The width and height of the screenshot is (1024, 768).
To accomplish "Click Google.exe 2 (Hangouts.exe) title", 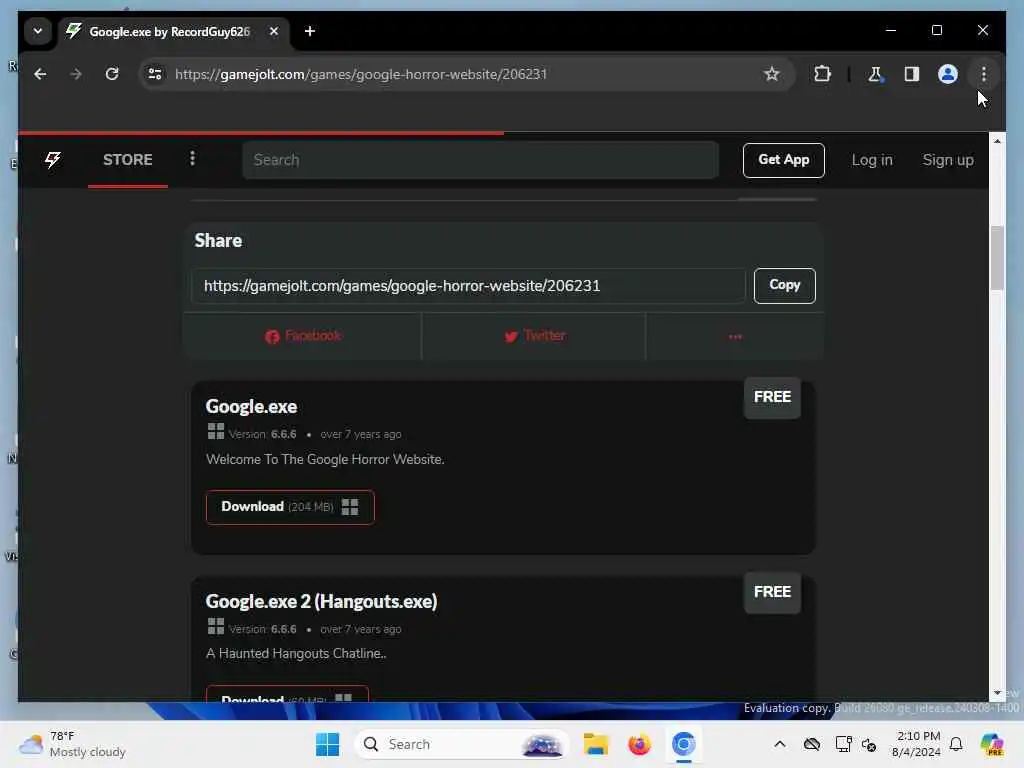I will click(321, 601).
